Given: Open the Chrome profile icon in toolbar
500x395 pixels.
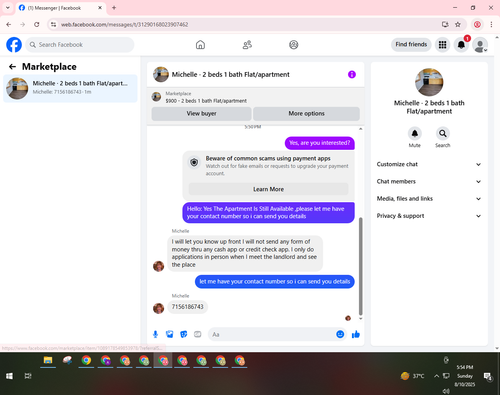Looking at the screenshot, I should coord(477,24).
